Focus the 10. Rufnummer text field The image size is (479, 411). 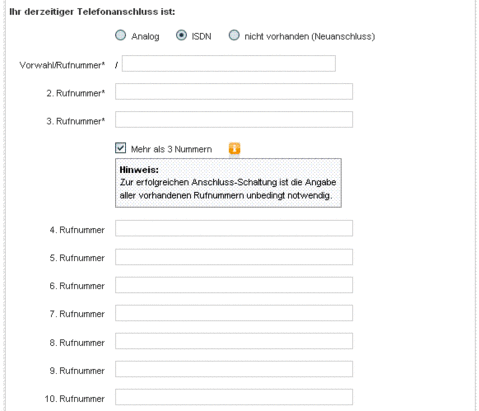(x=234, y=397)
